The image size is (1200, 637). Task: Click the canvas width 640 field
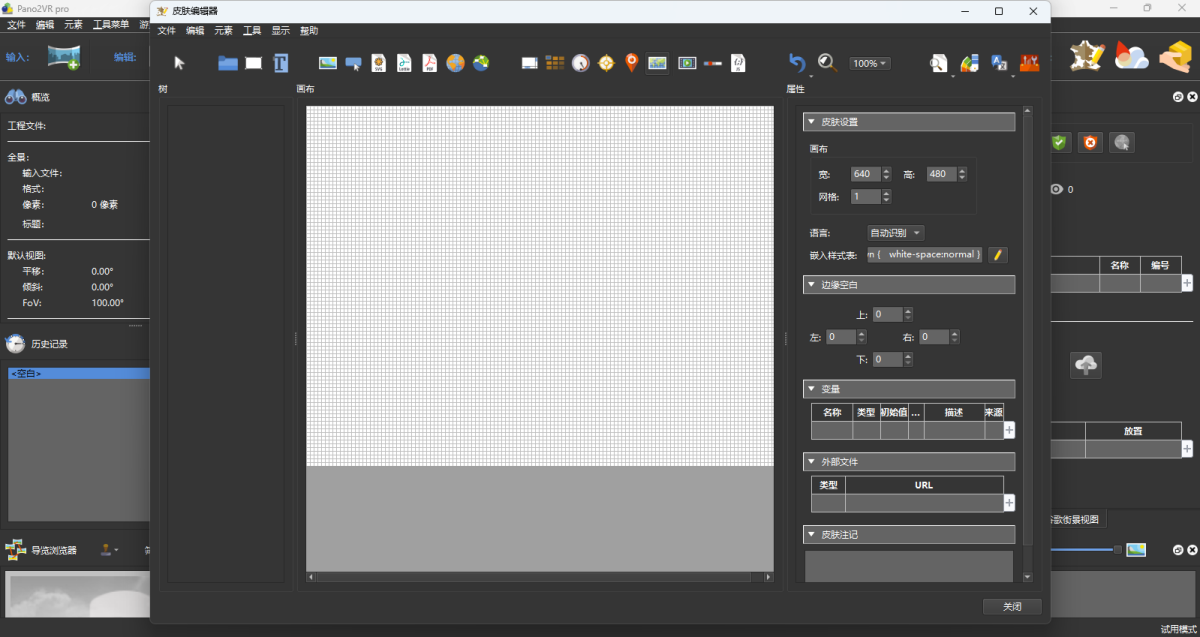coord(863,174)
